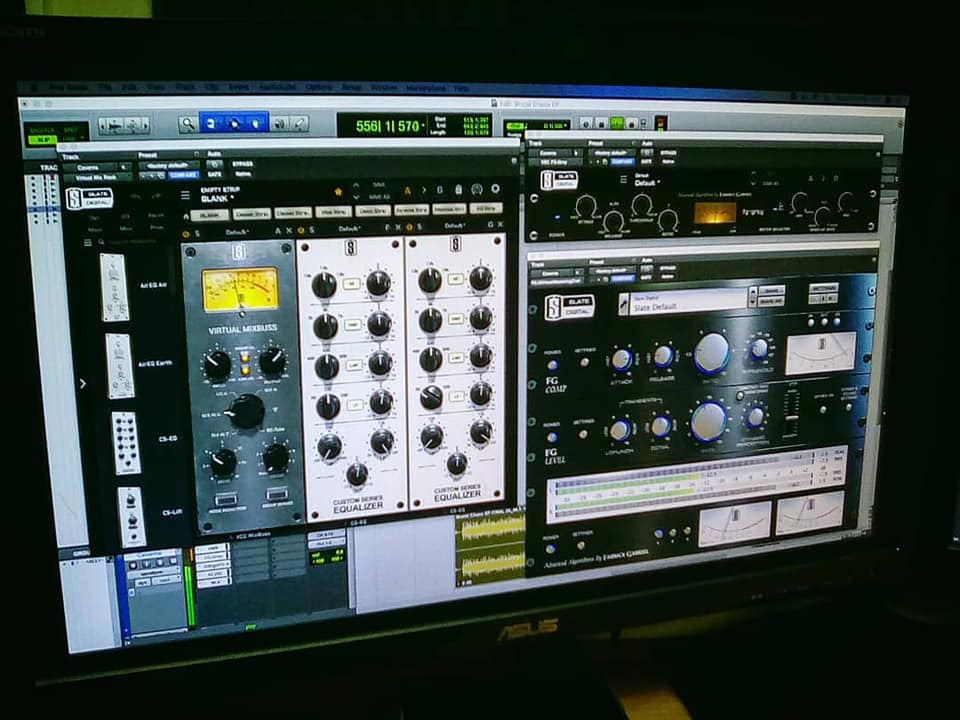This screenshot has height=720, width=960.
Task: Toggle Bypass on the Virtual Mix Rack plugin
Action: (243, 164)
